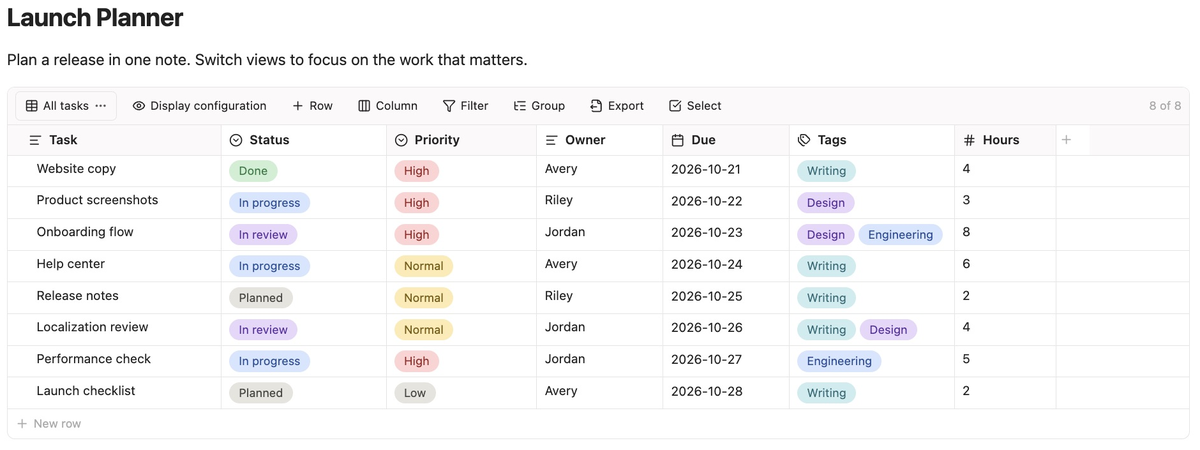Enable Select mode
1200x450 pixels.
[x=695, y=106]
